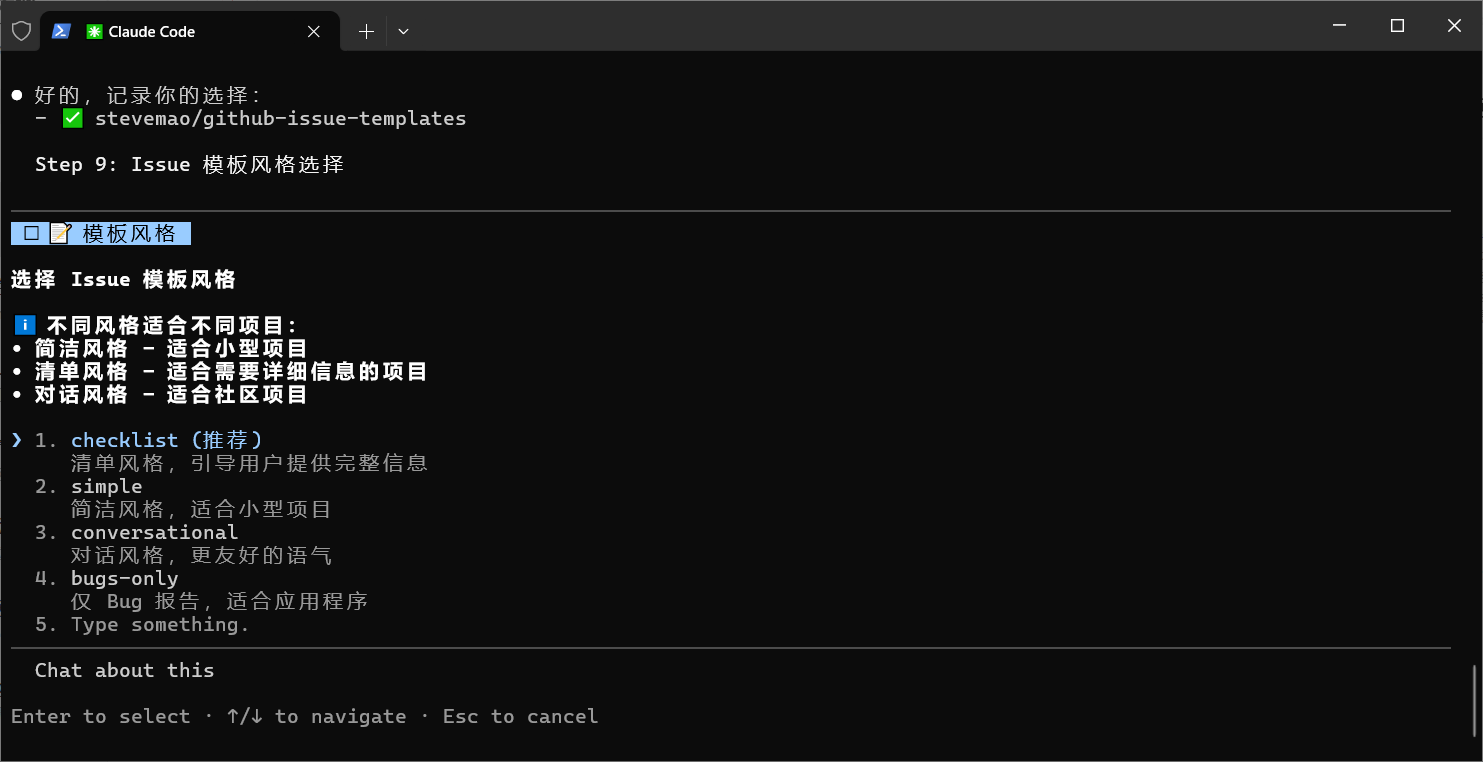This screenshot has width=1483, height=762.
Task: Click the terminal vertical scrollbar
Action: tap(1475, 698)
